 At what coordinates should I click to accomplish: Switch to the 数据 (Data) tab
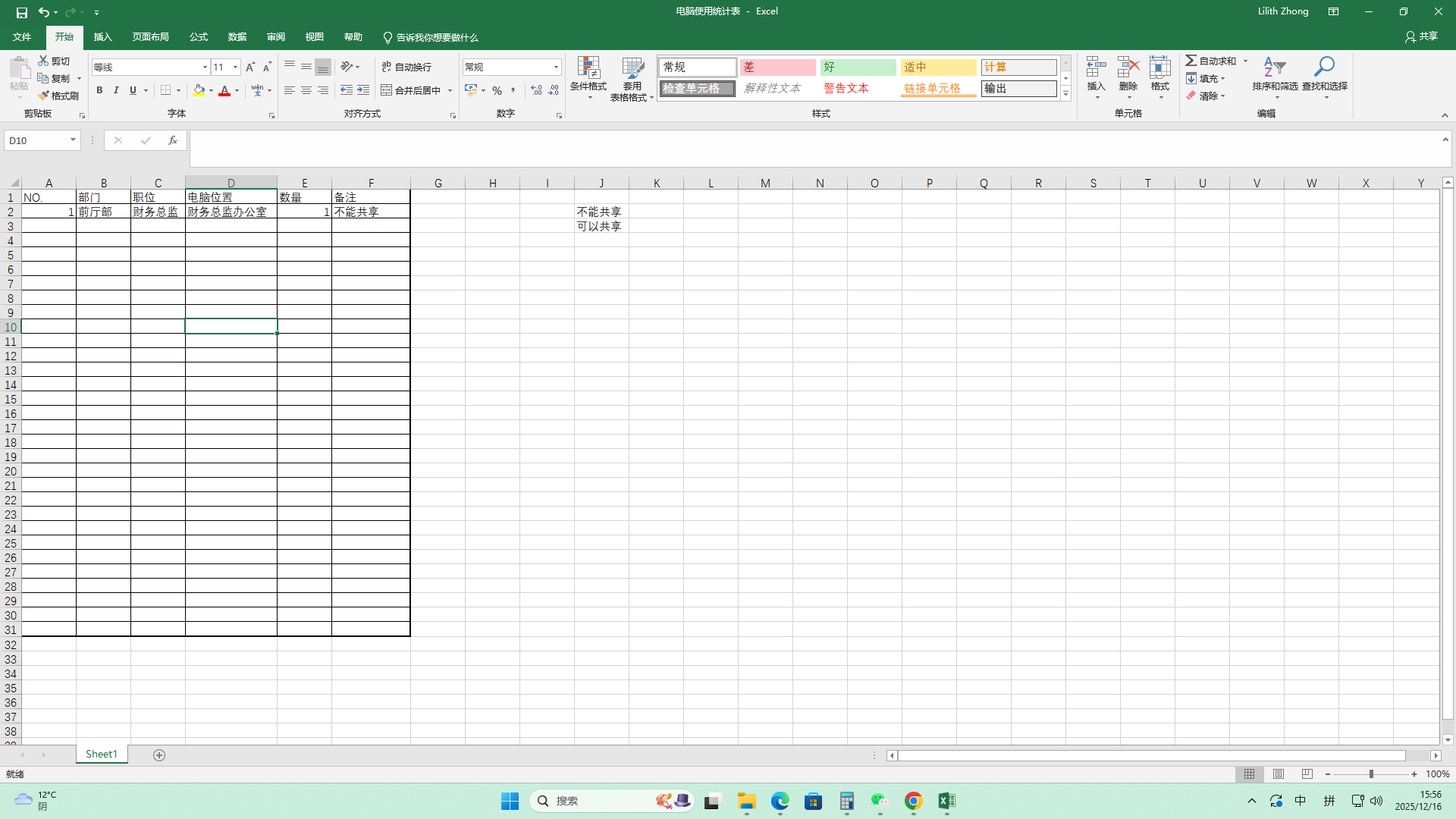pyautogui.click(x=237, y=37)
